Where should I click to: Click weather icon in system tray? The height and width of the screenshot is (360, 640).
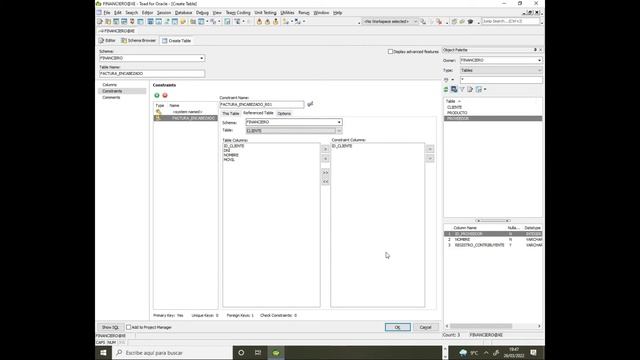pyautogui.click(x=463, y=353)
